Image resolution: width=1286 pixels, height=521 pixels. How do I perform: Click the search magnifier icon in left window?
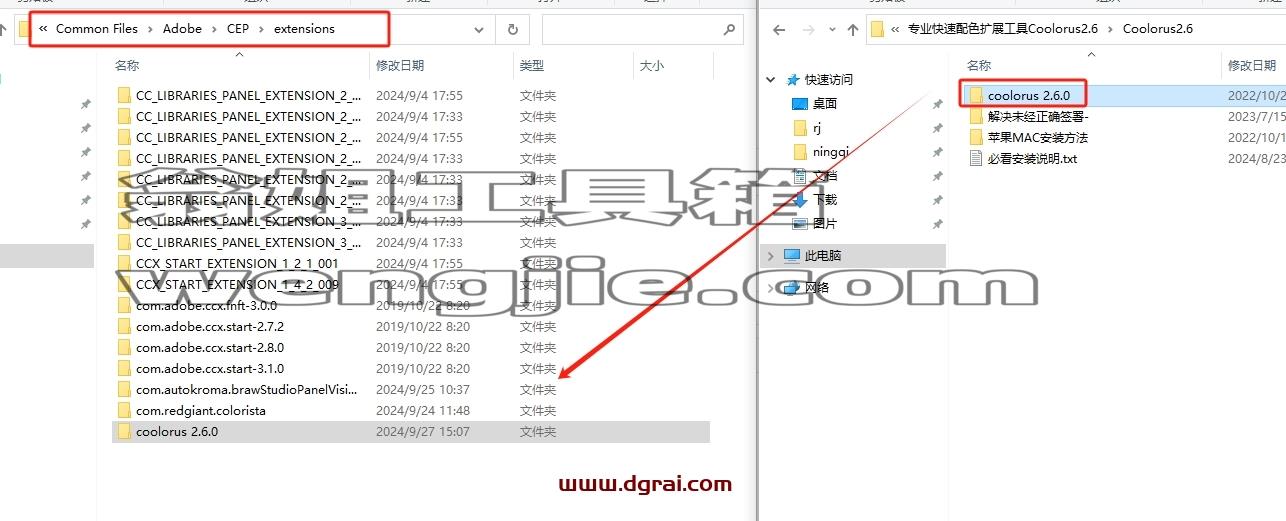coord(729,30)
